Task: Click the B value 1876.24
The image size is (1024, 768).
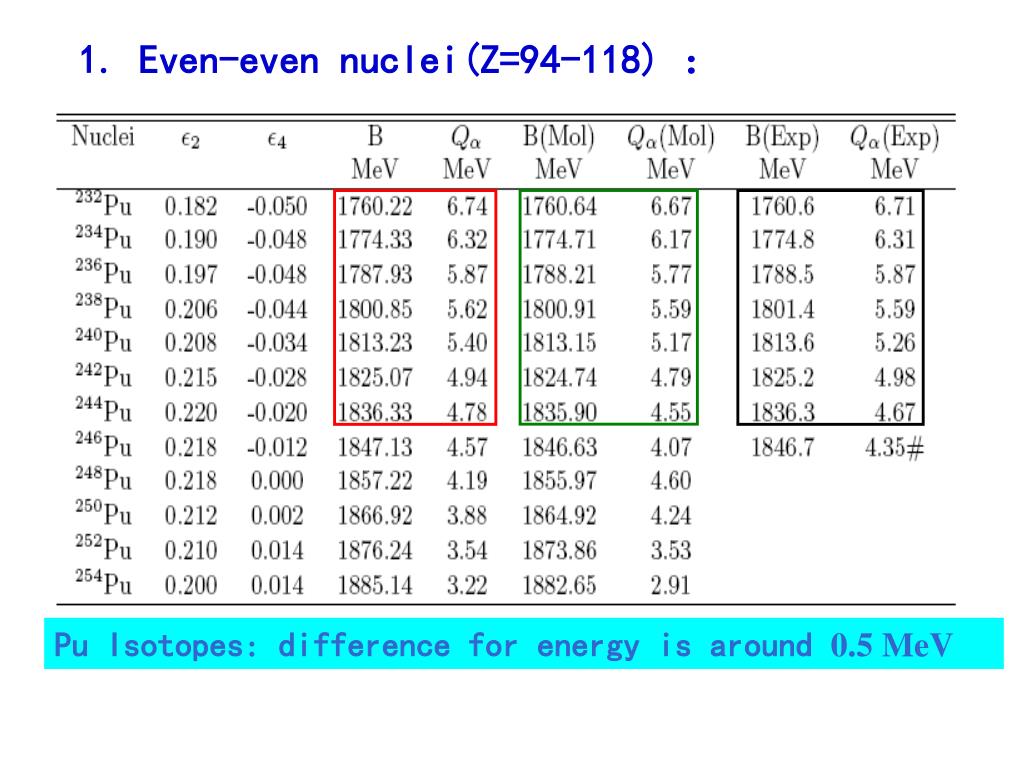Action: click(375, 551)
